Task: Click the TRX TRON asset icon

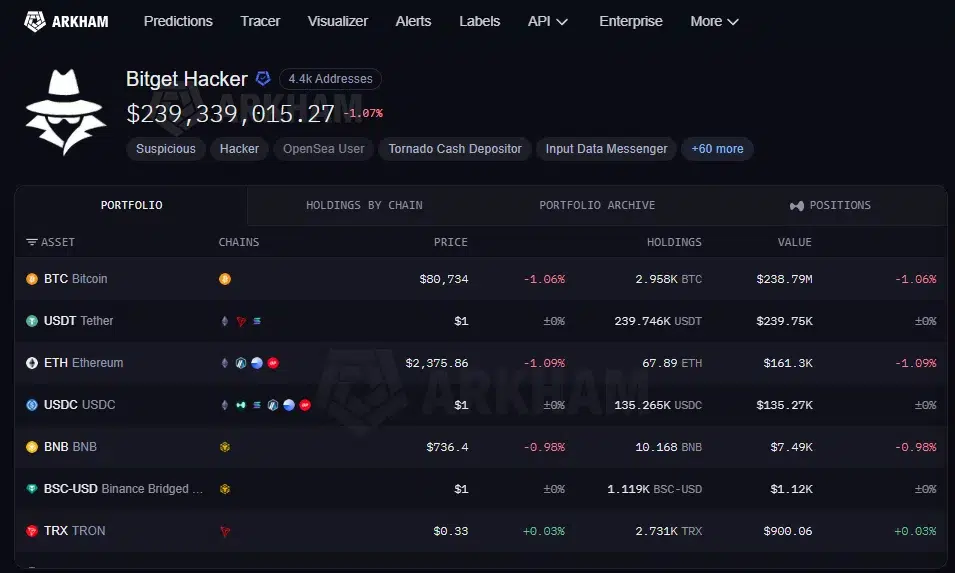Action: (x=32, y=531)
